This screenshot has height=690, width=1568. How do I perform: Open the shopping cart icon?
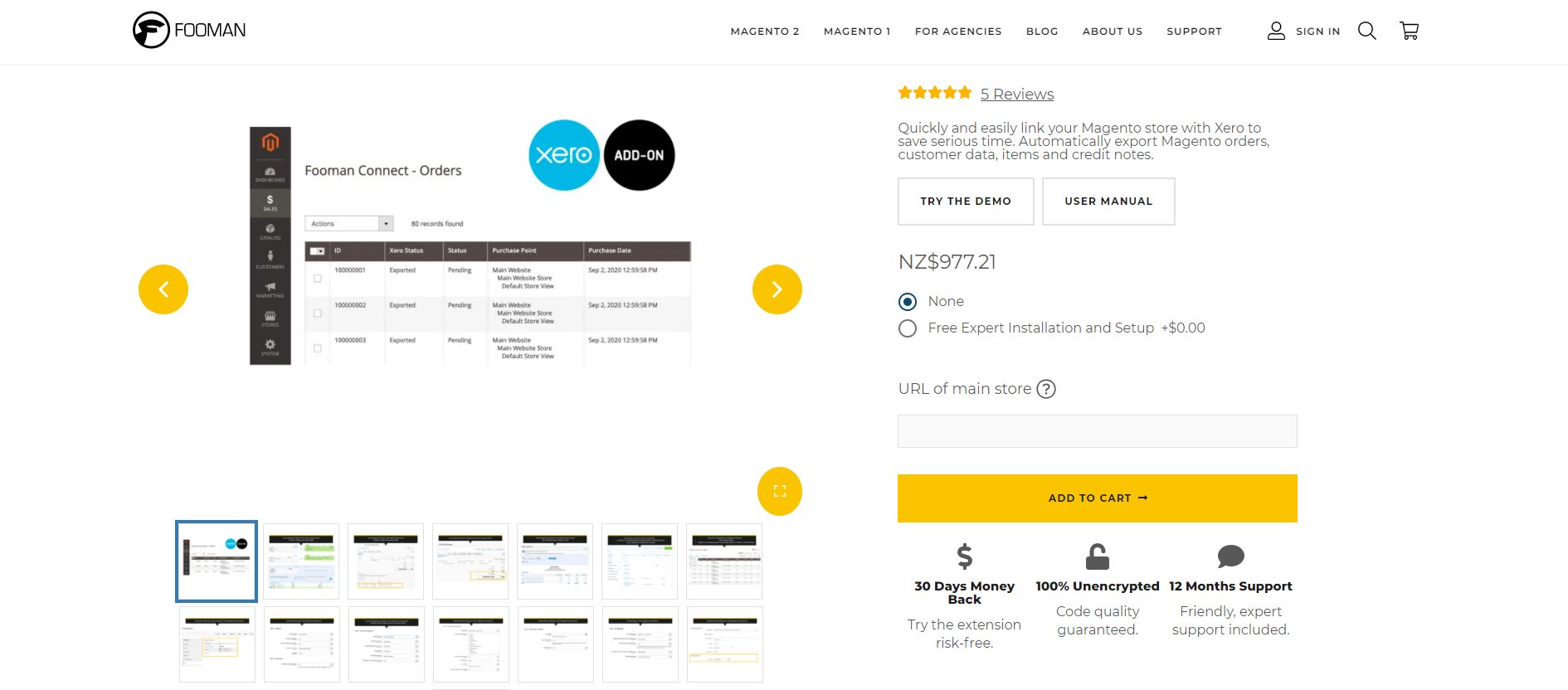pos(1409,31)
